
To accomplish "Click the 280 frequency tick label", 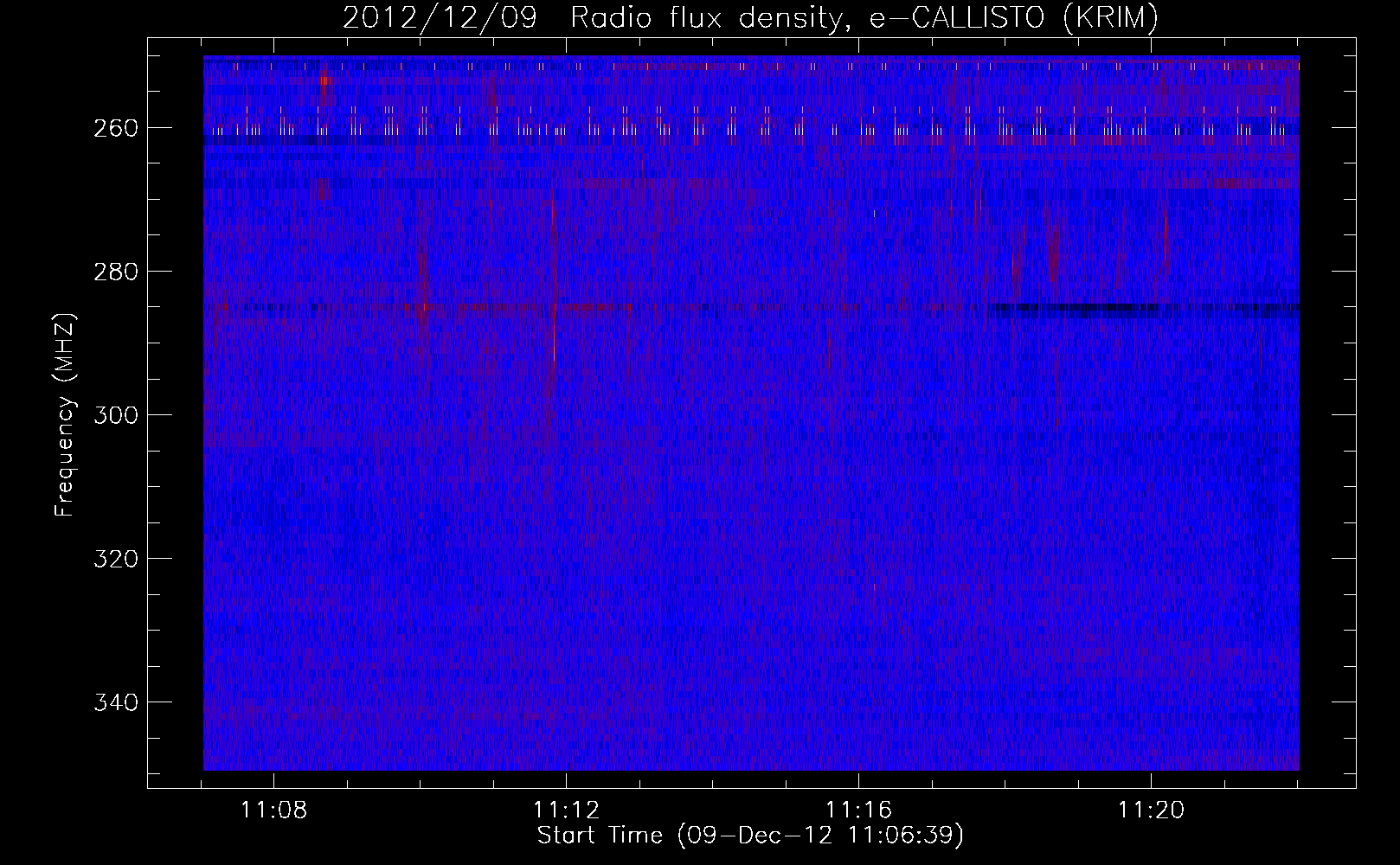I will (115, 272).
